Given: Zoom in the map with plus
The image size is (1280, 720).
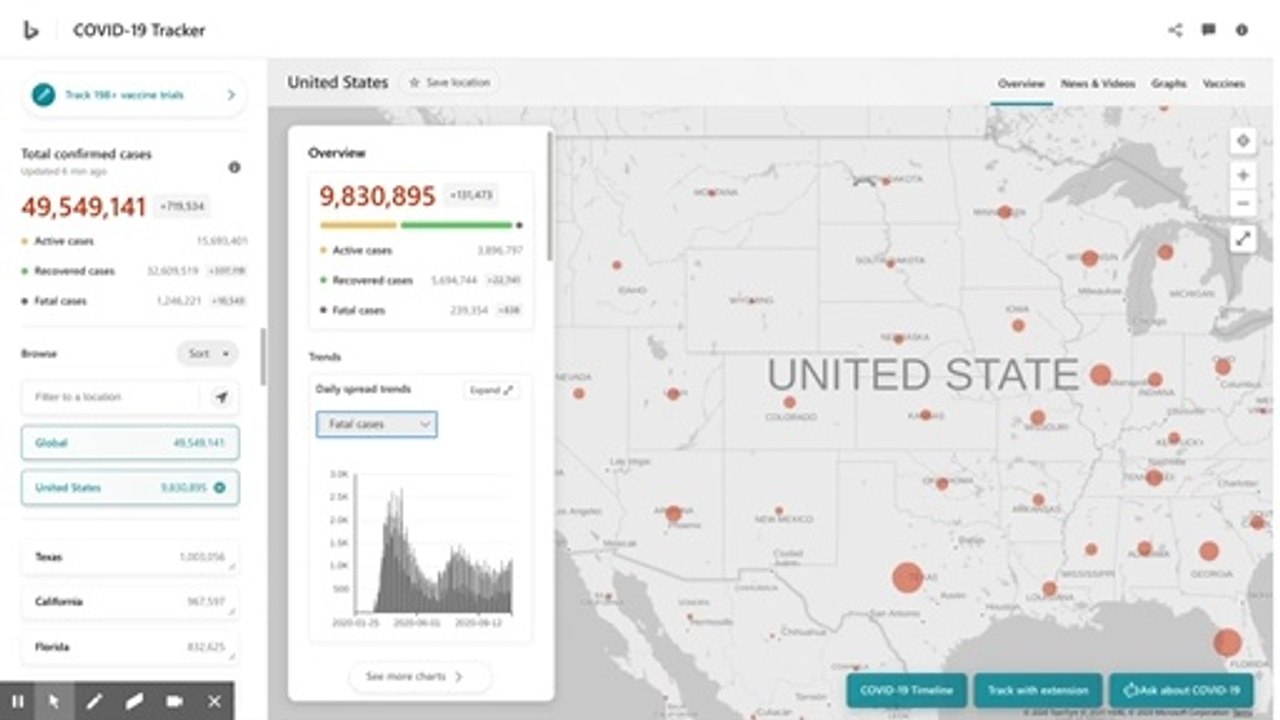Looking at the screenshot, I should 1243,175.
